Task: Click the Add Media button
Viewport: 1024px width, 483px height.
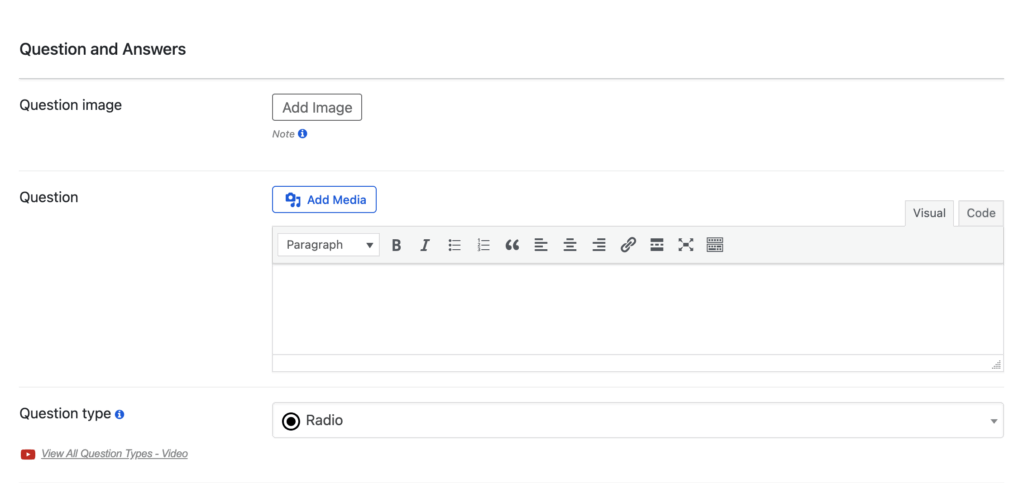Action: tap(324, 200)
